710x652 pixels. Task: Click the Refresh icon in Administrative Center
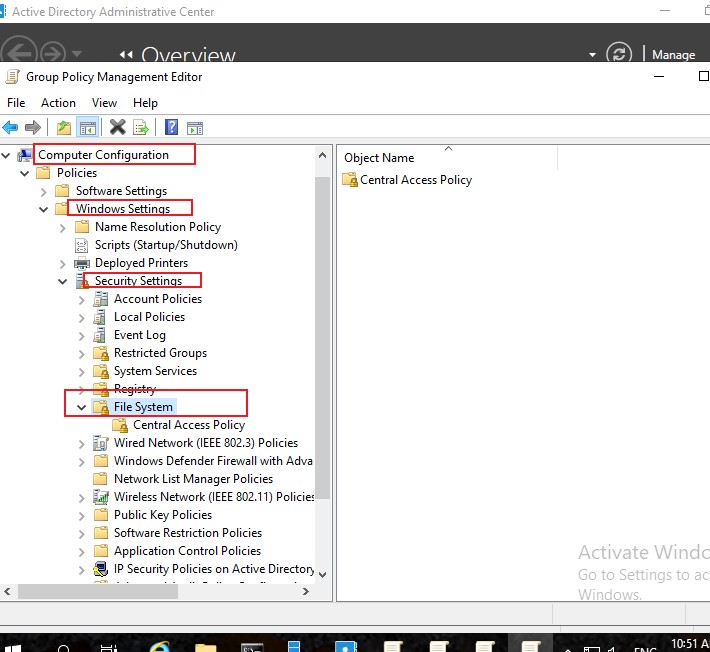coord(619,54)
